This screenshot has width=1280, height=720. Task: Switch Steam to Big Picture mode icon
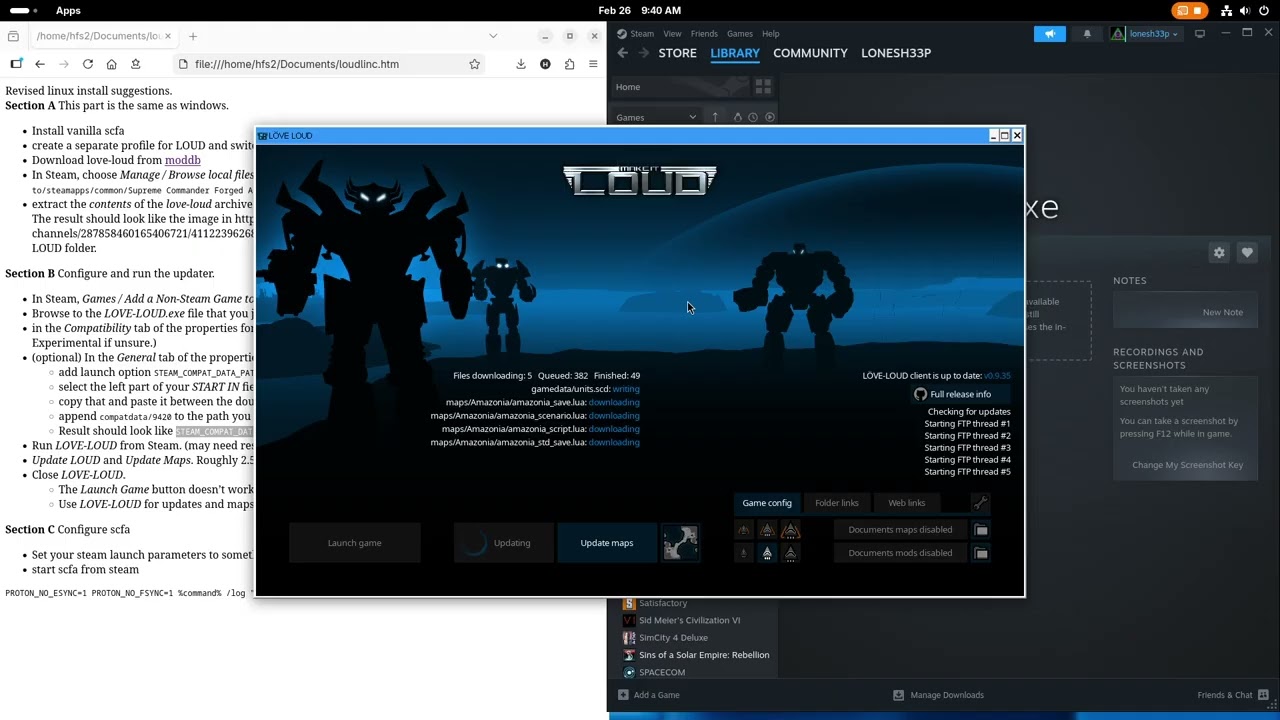click(1200, 34)
